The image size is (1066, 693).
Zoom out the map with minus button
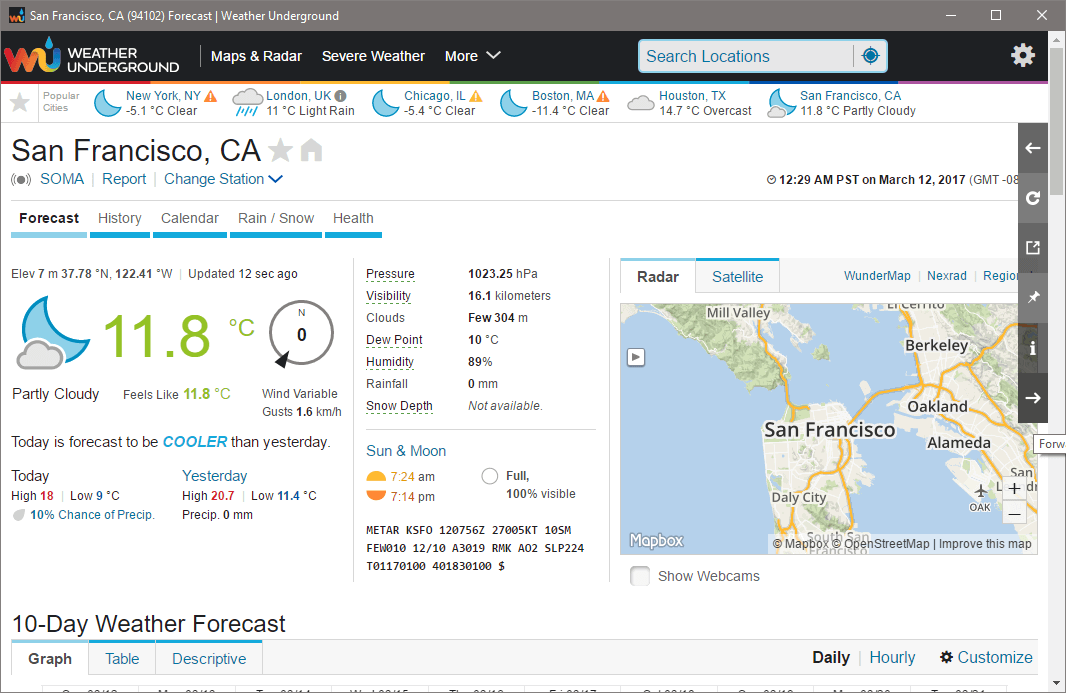[1014, 513]
